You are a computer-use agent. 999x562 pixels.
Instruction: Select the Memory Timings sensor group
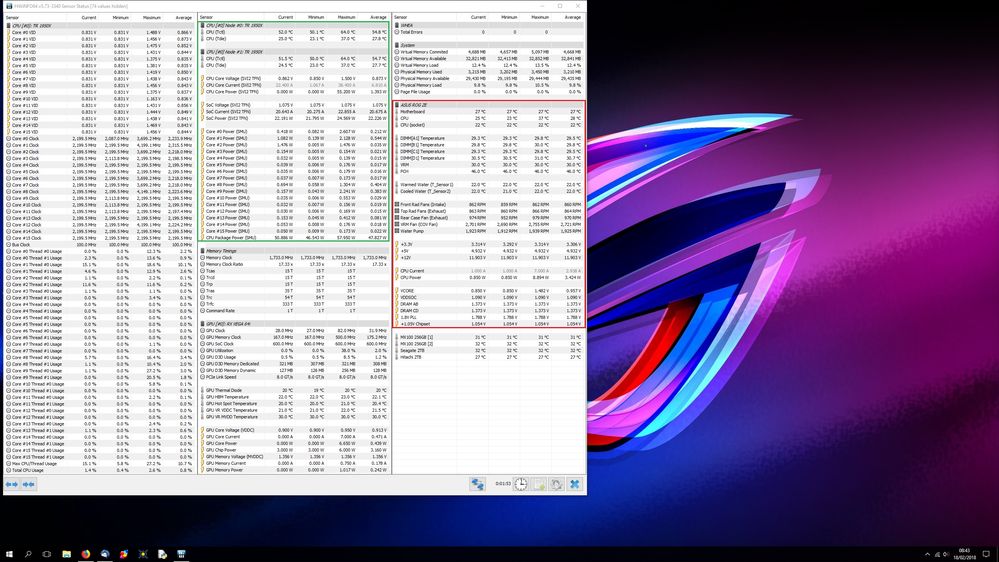click(294, 251)
